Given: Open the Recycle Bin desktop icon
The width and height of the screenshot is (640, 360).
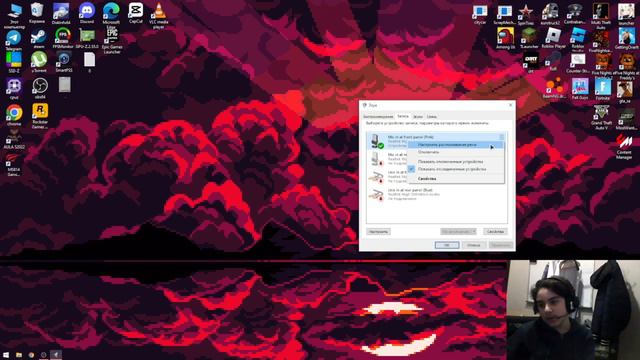Looking at the screenshot, I should pyautogui.click(x=37, y=13).
